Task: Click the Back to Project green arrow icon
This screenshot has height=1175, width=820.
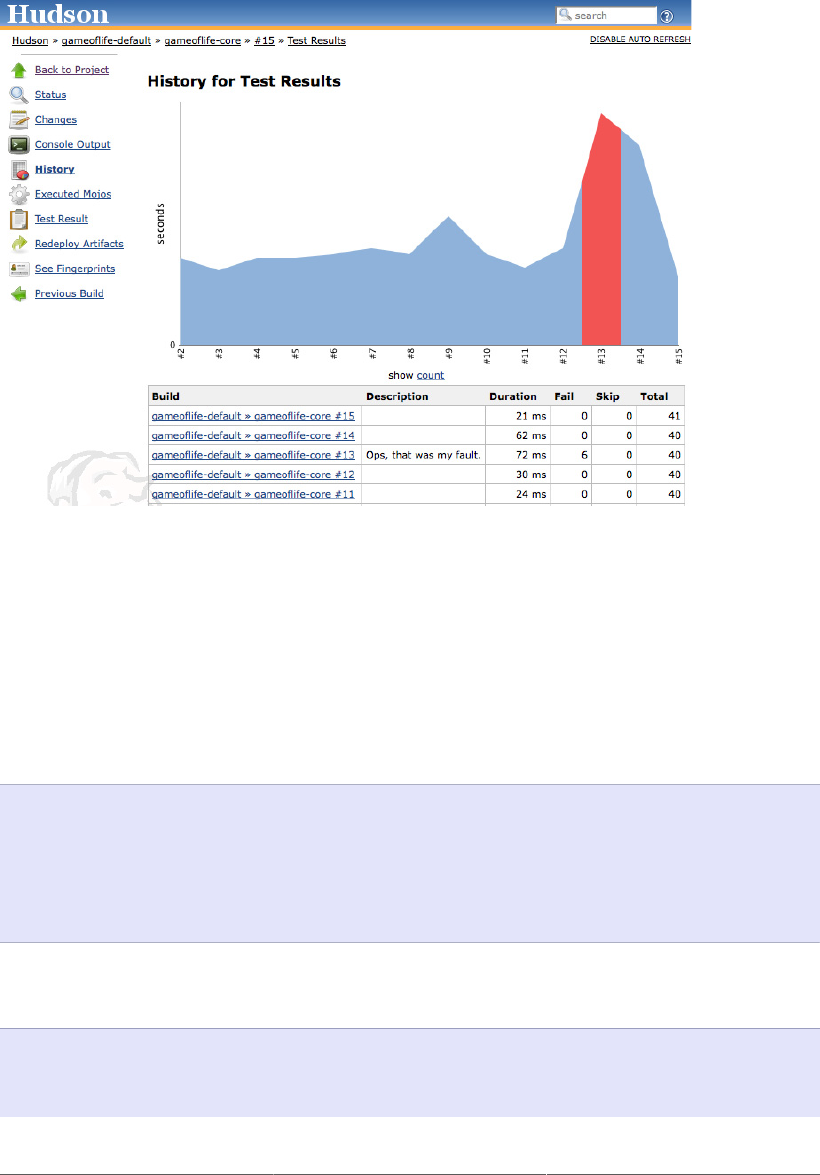Action: [19, 70]
